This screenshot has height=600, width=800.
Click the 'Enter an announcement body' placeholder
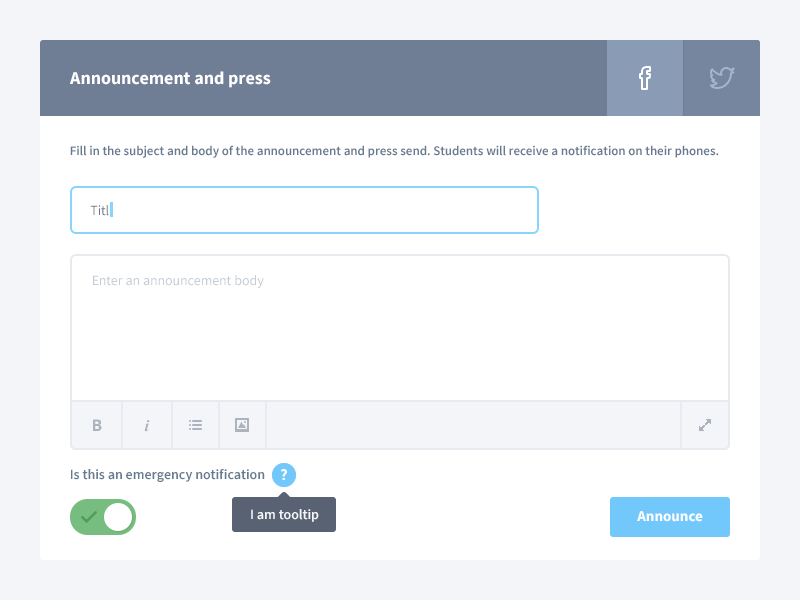coord(178,281)
